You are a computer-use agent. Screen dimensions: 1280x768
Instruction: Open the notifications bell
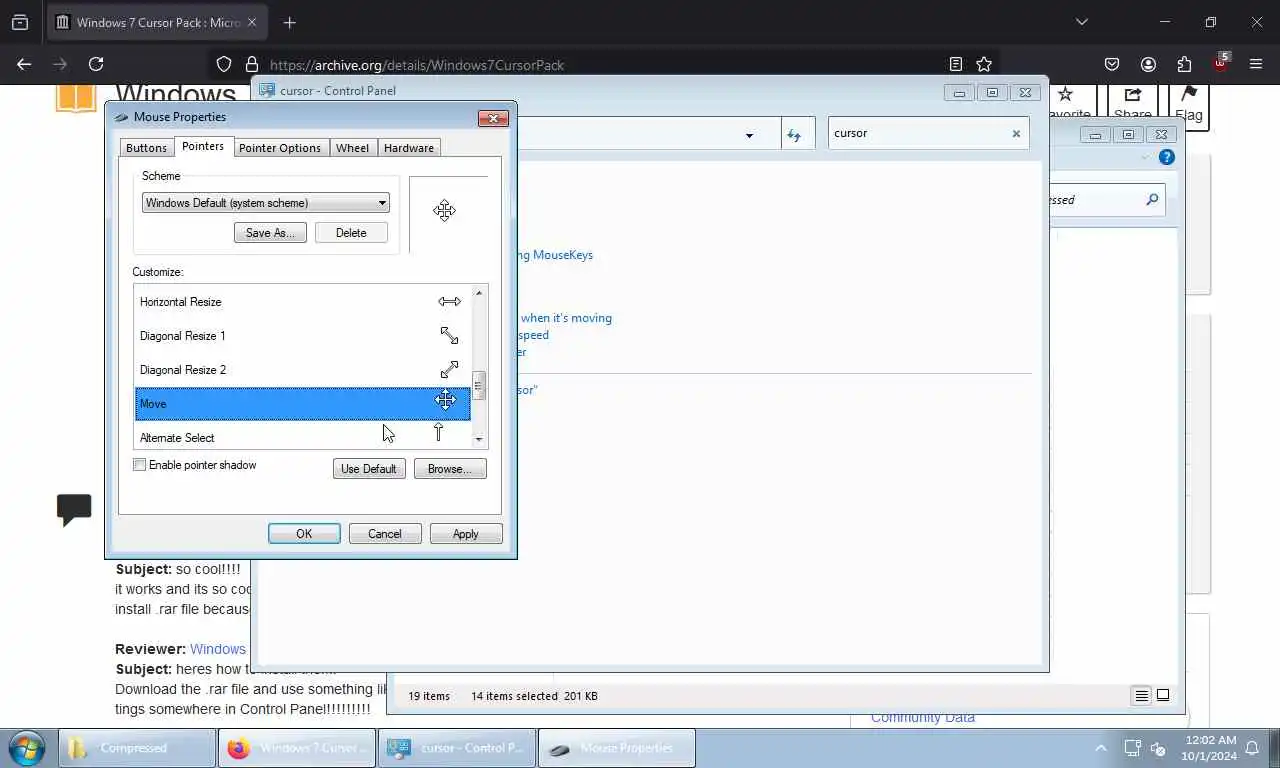pyautogui.click(x=1252, y=748)
